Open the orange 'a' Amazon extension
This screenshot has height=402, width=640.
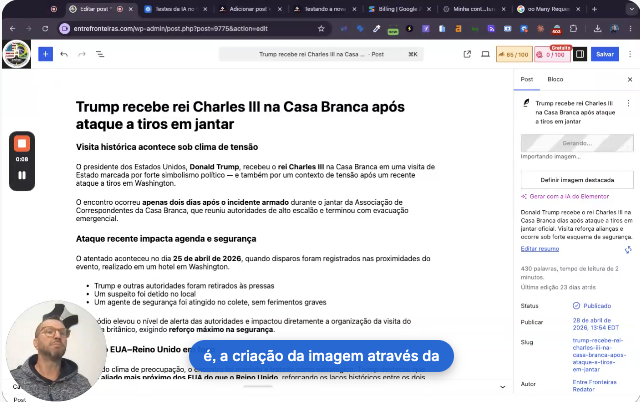(x=458, y=29)
